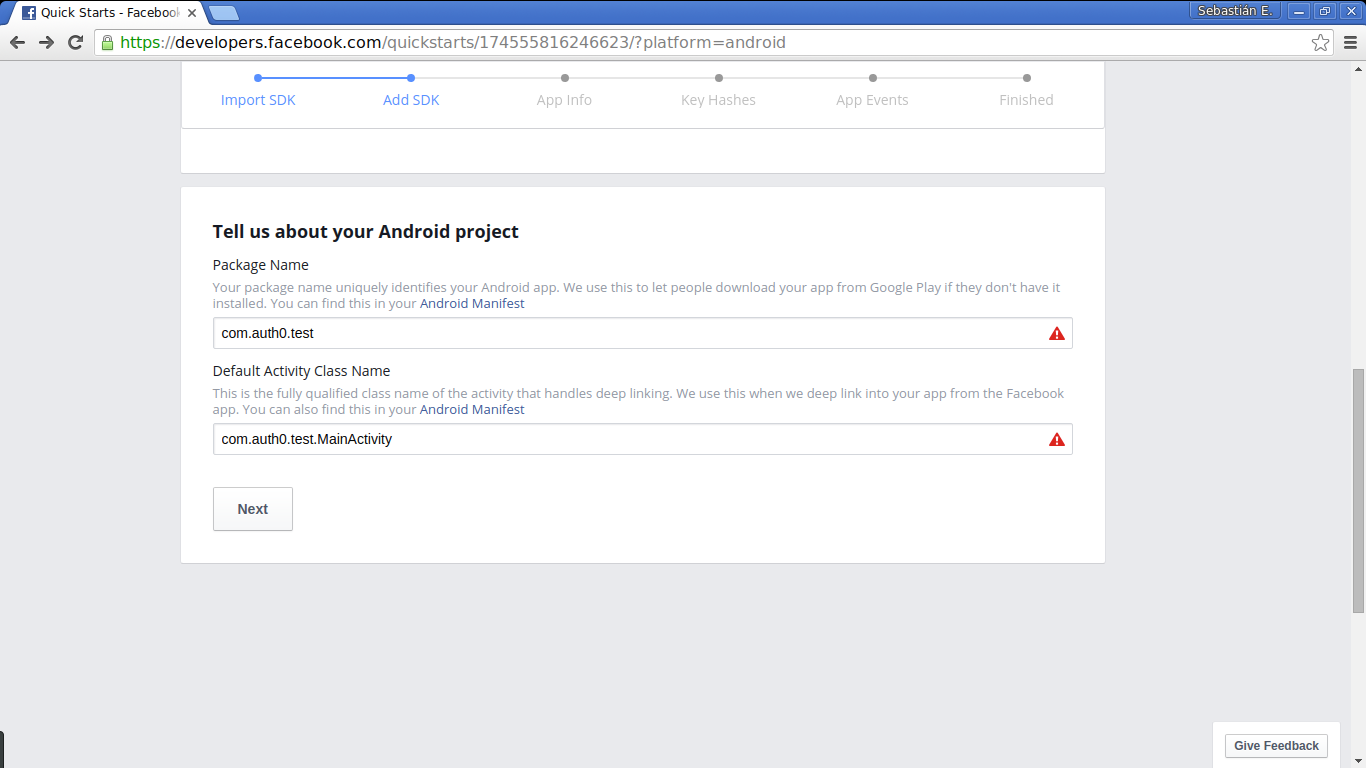Image resolution: width=1366 pixels, height=768 pixels.
Task: Close the browser window
Action: [x=1351, y=11]
